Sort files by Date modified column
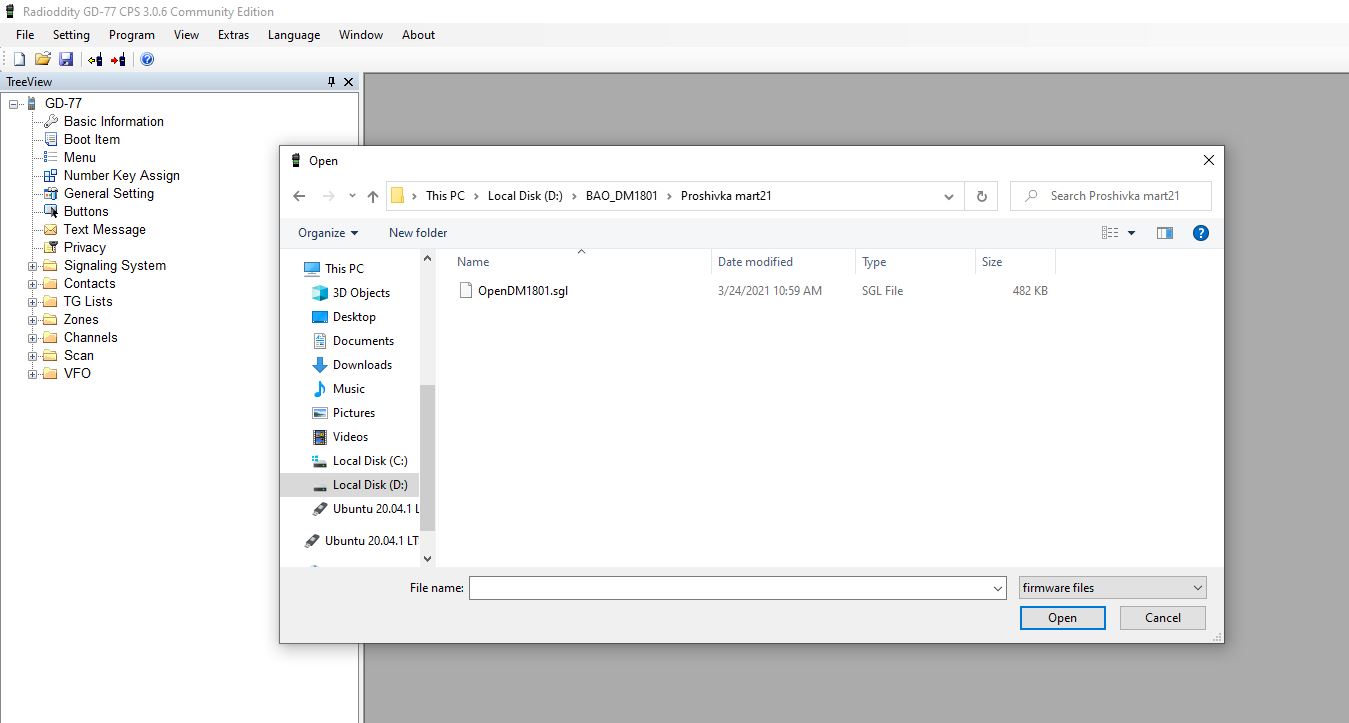The image size is (1349, 723). tap(755, 262)
